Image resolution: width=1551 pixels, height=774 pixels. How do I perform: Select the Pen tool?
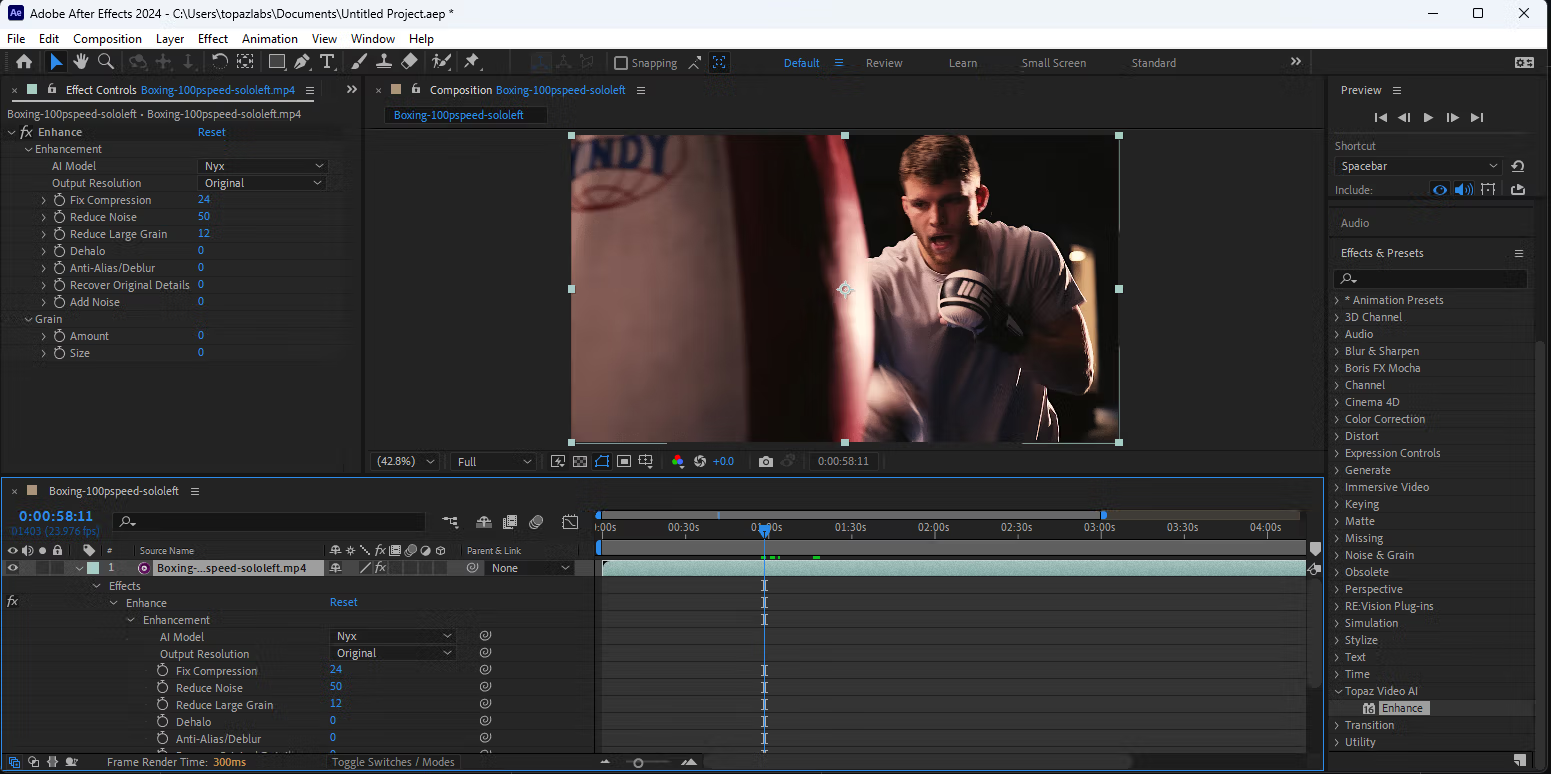[x=302, y=62]
